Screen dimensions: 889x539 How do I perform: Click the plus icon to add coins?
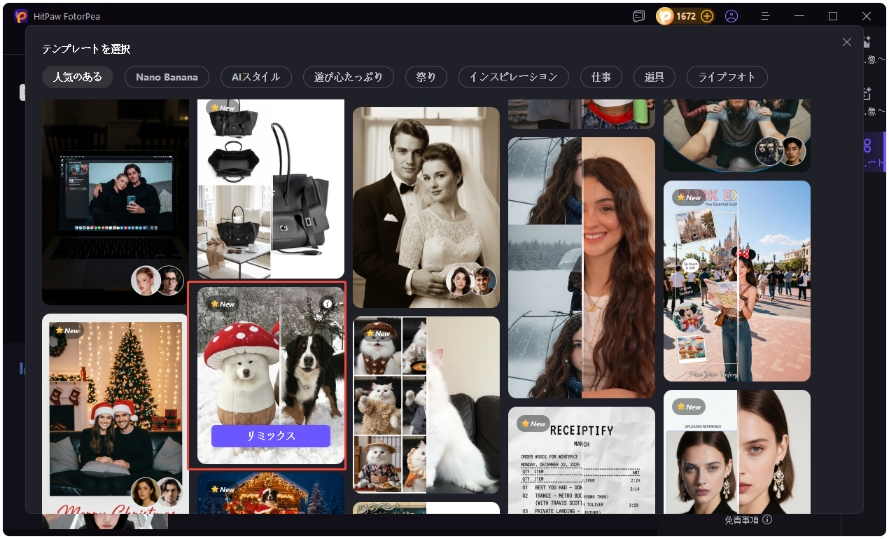click(707, 16)
